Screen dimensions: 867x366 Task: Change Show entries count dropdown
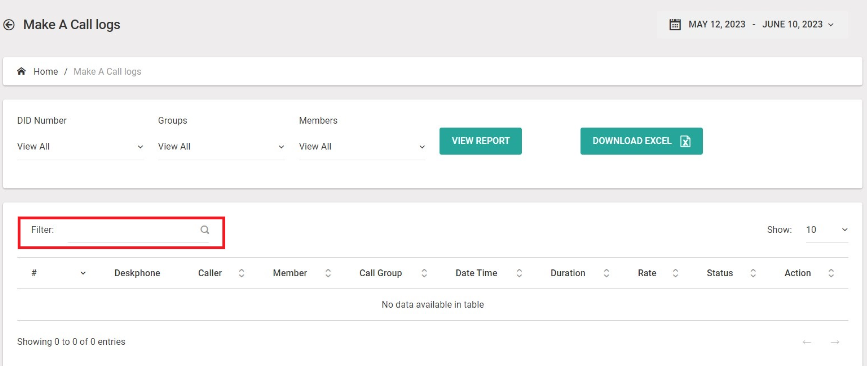point(827,230)
